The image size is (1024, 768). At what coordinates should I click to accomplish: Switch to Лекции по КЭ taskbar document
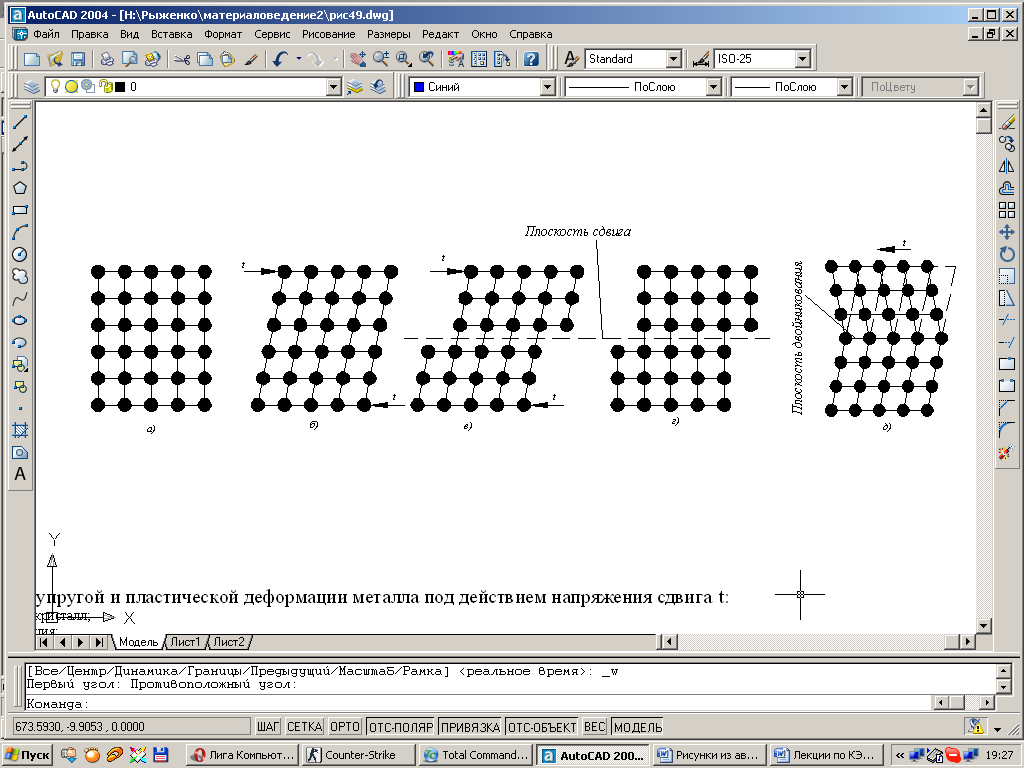(825, 755)
